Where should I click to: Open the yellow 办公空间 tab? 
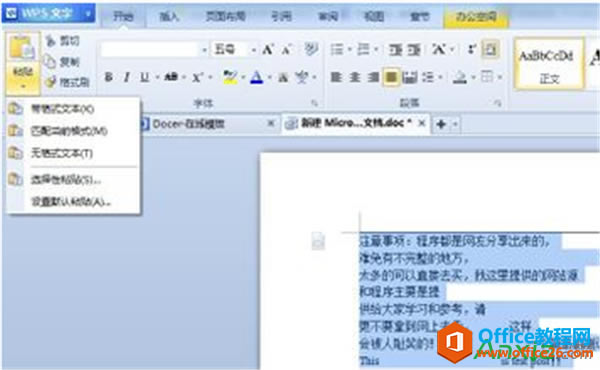point(476,16)
